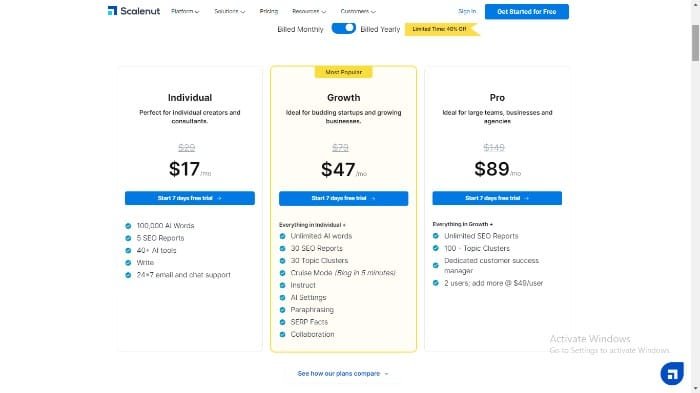Viewport: 700px width, 393px height.
Task: Click Get Started for Free button
Action: pyautogui.click(x=527, y=12)
